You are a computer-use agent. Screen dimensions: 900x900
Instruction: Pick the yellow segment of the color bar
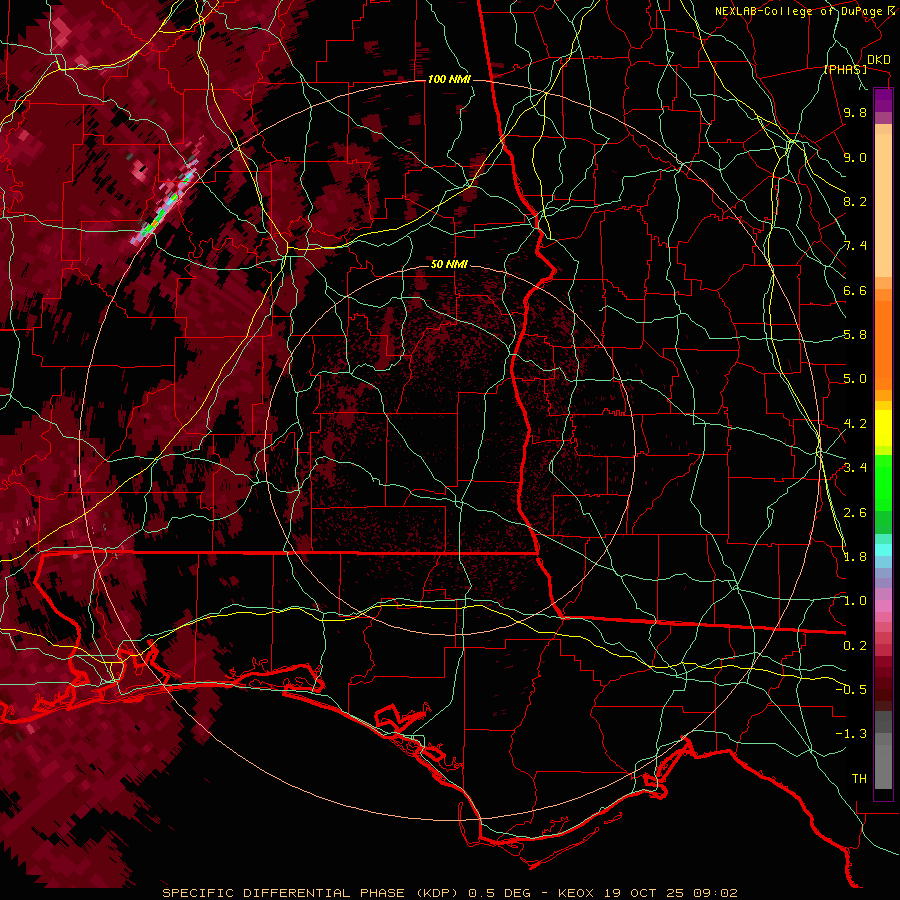click(883, 428)
